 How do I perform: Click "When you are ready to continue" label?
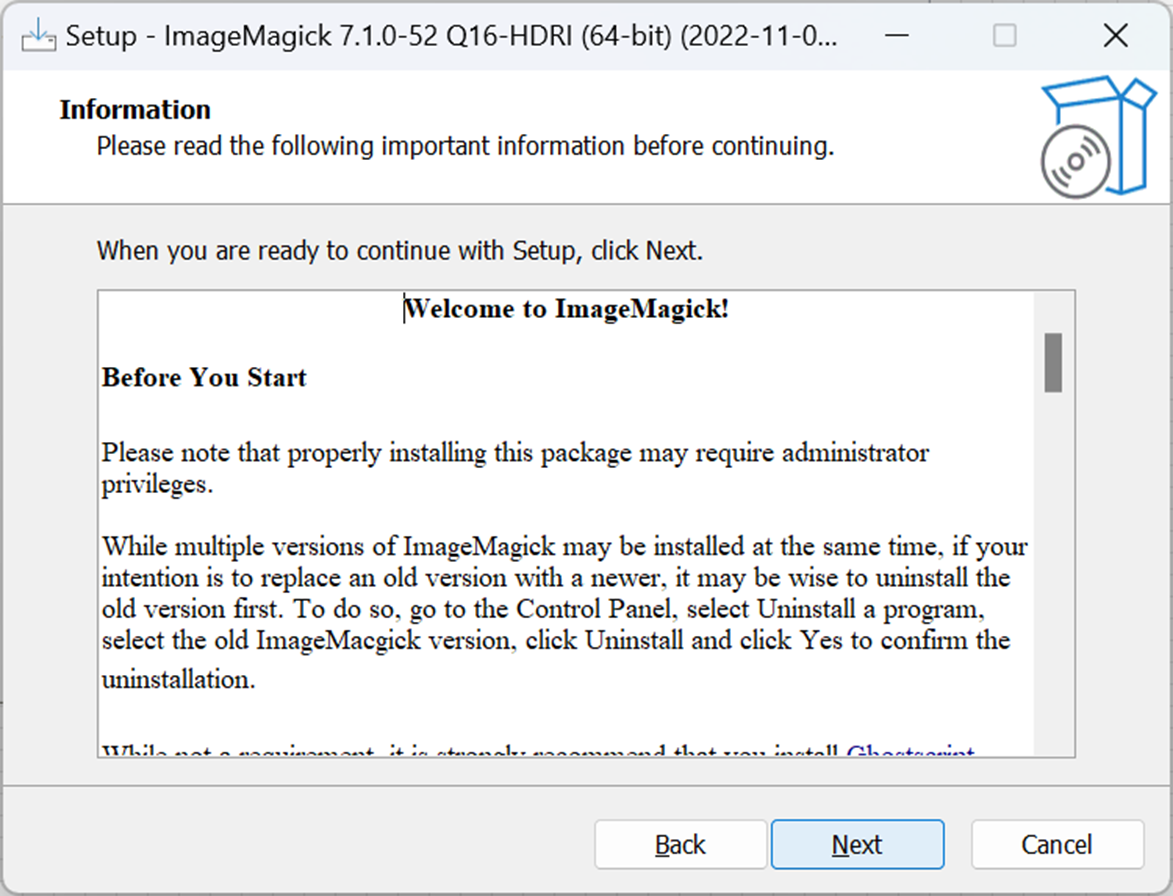click(400, 250)
